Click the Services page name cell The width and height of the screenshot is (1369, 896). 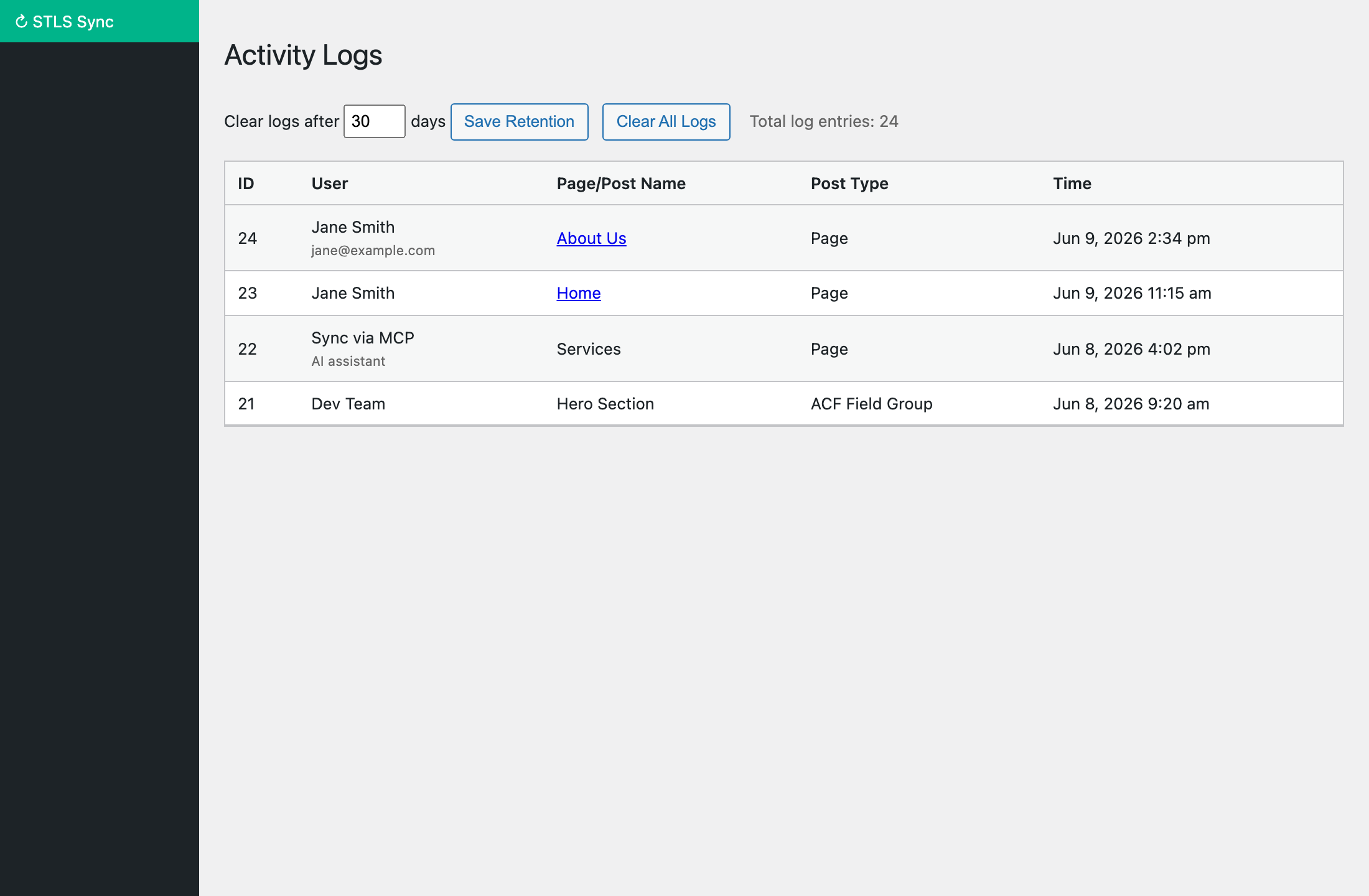(589, 349)
